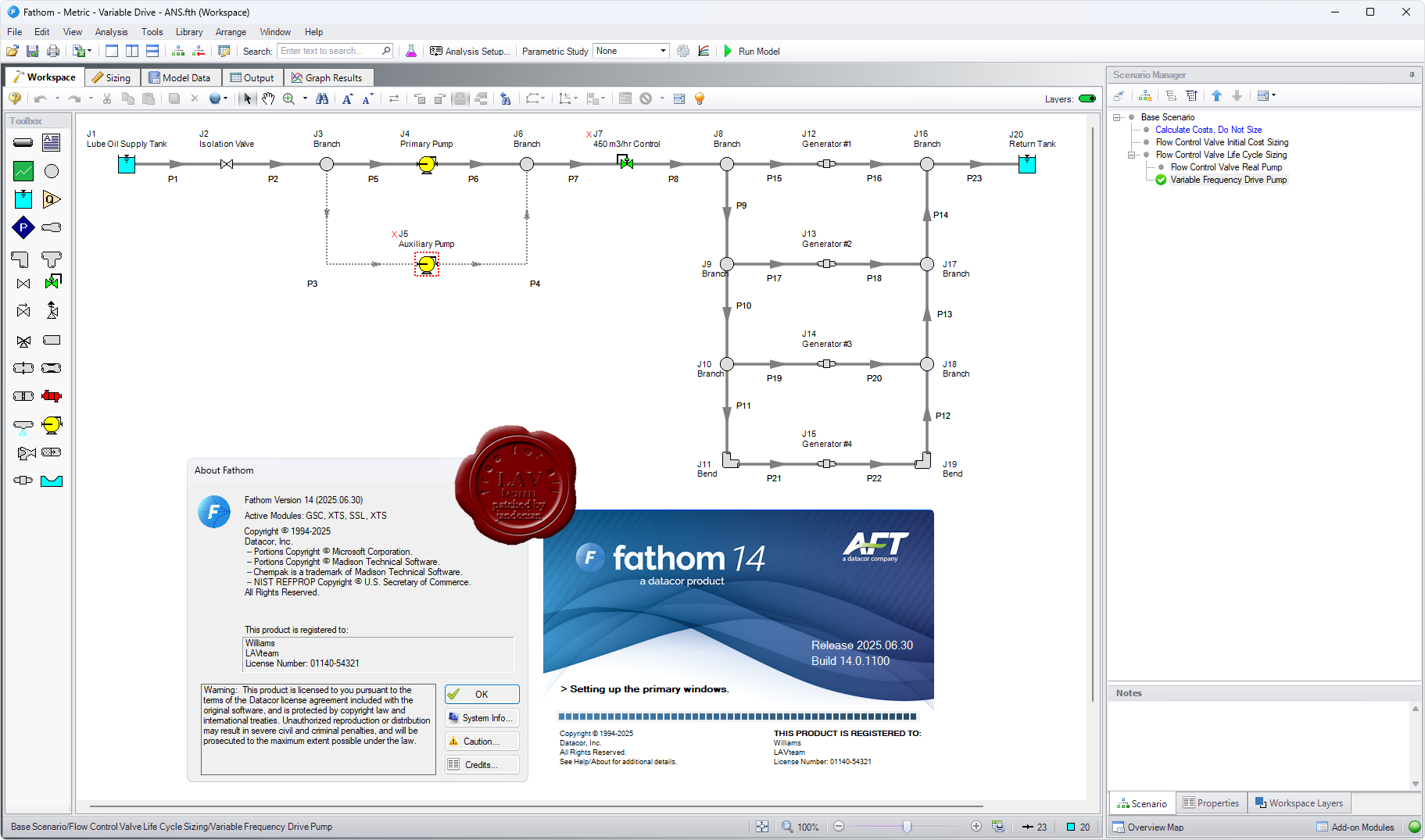The width and height of the screenshot is (1425, 840).
Task: Pick the Relief Valve junction in Toolbox
Action: pos(52,310)
